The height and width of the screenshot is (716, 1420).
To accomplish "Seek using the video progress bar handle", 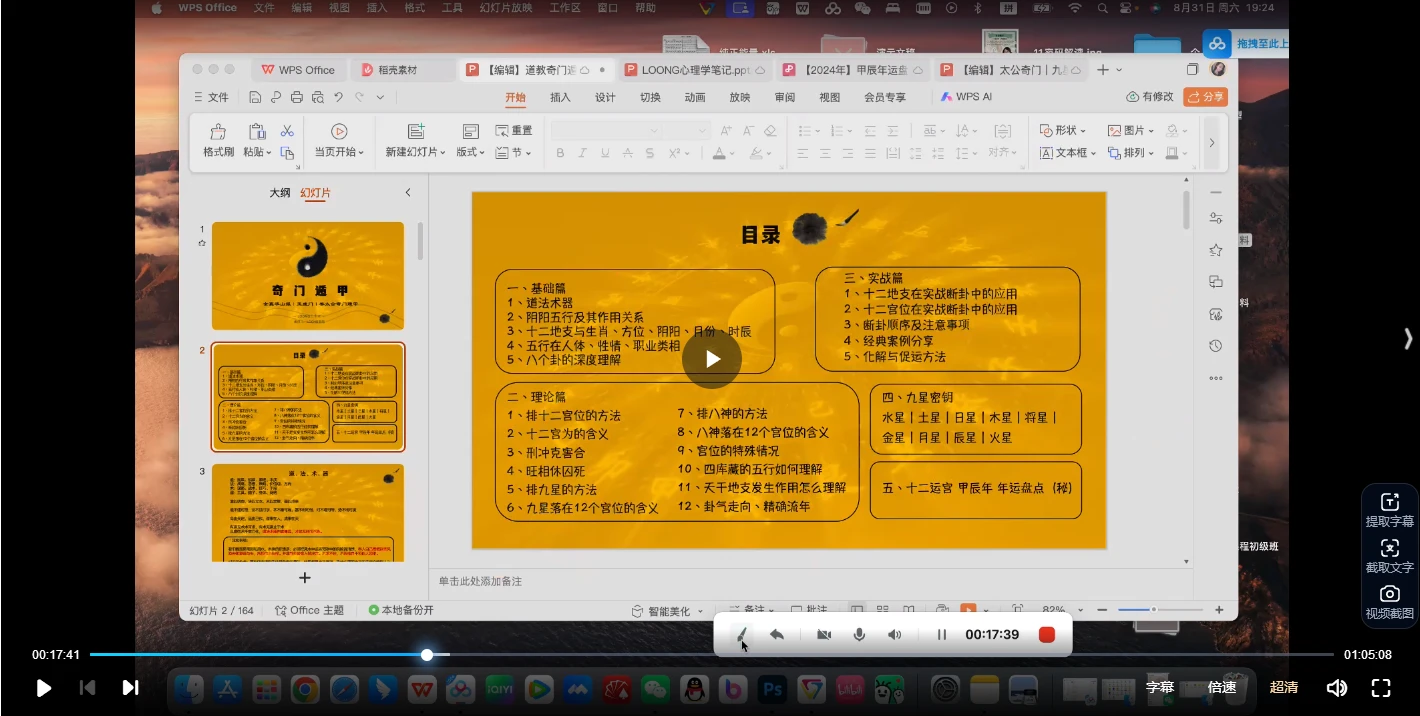I will pos(427,655).
